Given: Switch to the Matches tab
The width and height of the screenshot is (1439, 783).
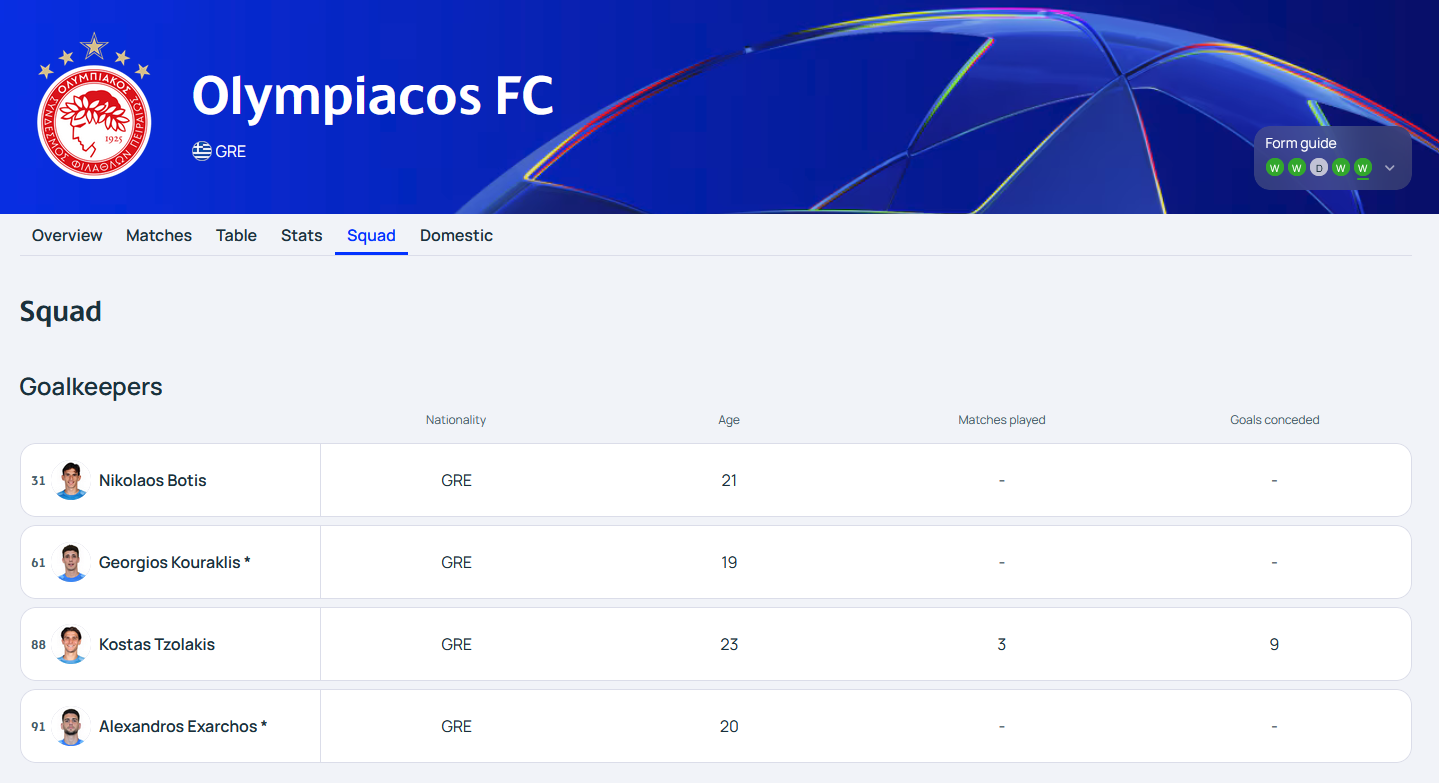Looking at the screenshot, I should pos(159,235).
